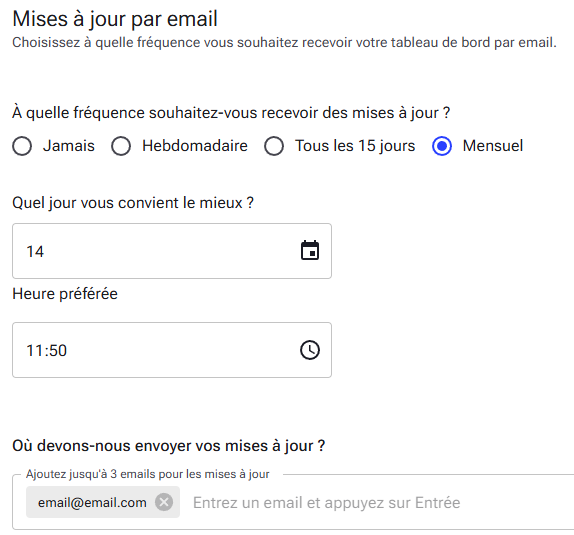Click the email entry placeholder field
Screen dimensions: 574x535
(381, 503)
